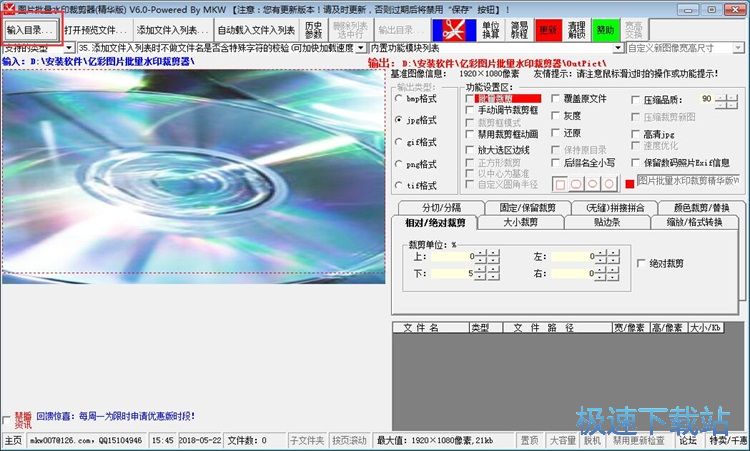Click the 右 right crop value stepper
This screenshot has height=451, width=750.
tap(607, 274)
